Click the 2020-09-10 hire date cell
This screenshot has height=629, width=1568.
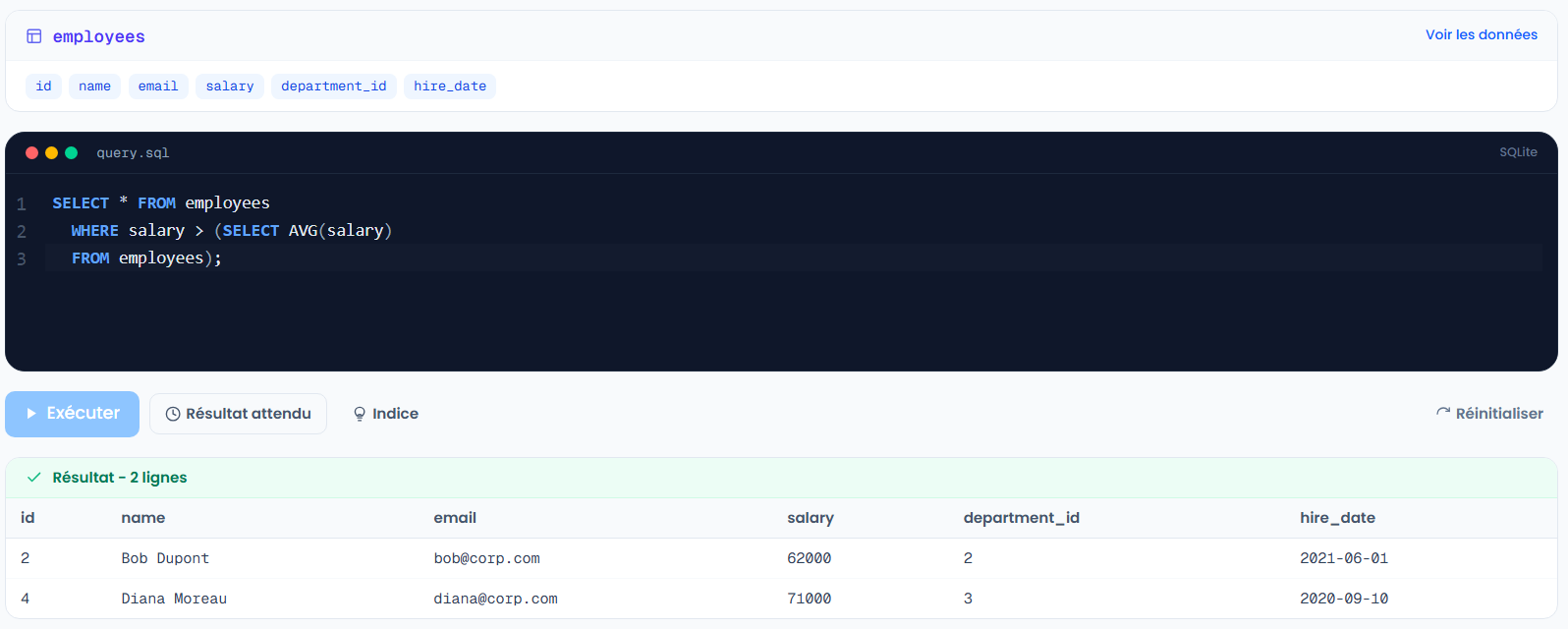tap(1344, 599)
